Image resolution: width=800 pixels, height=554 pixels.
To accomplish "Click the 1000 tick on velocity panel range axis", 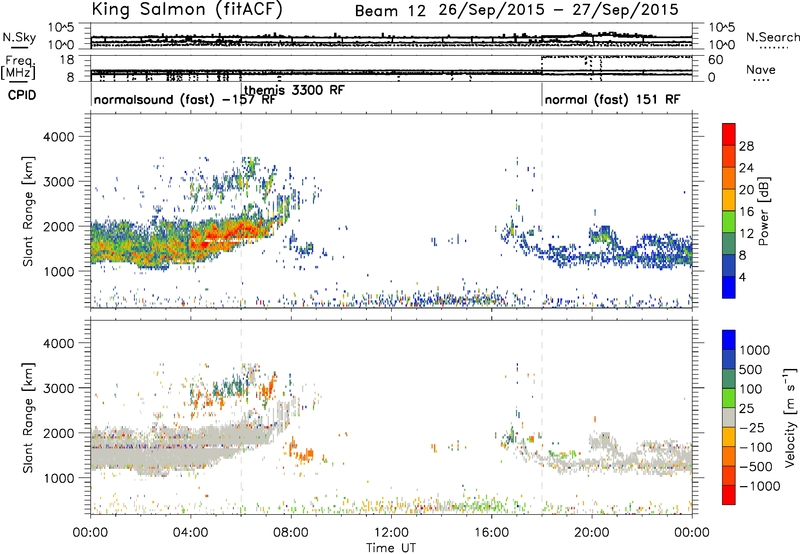I will (x=58, y=478).
